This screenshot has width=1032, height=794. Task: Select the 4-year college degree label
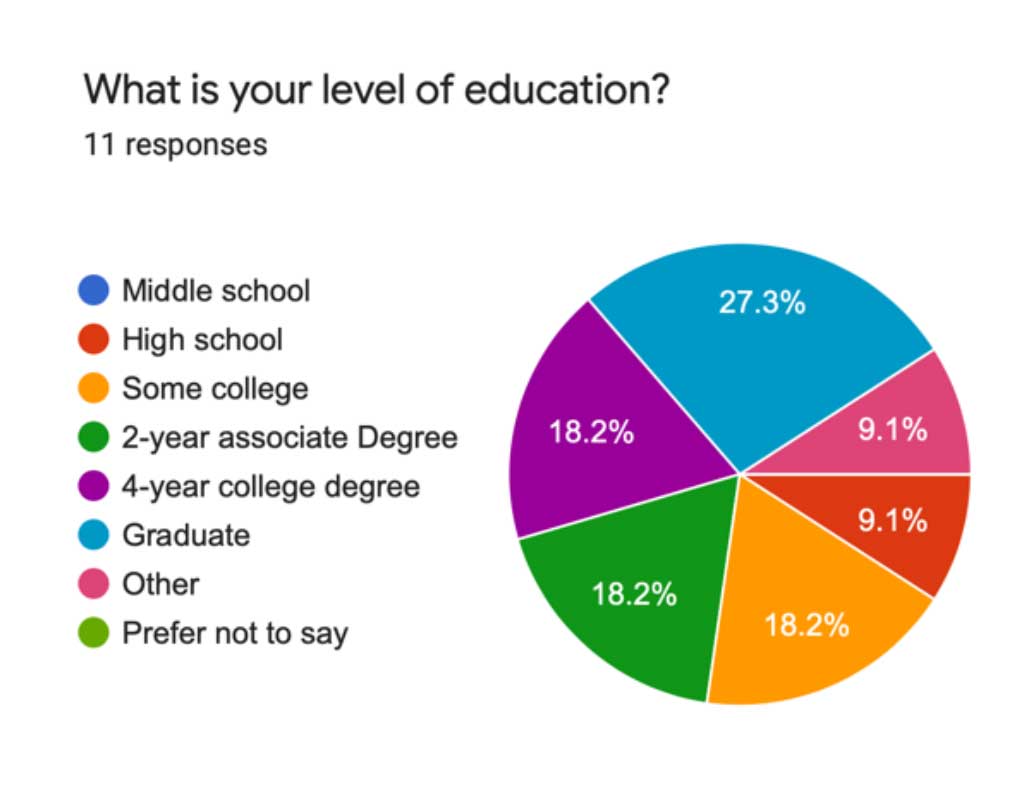point(271,487)
